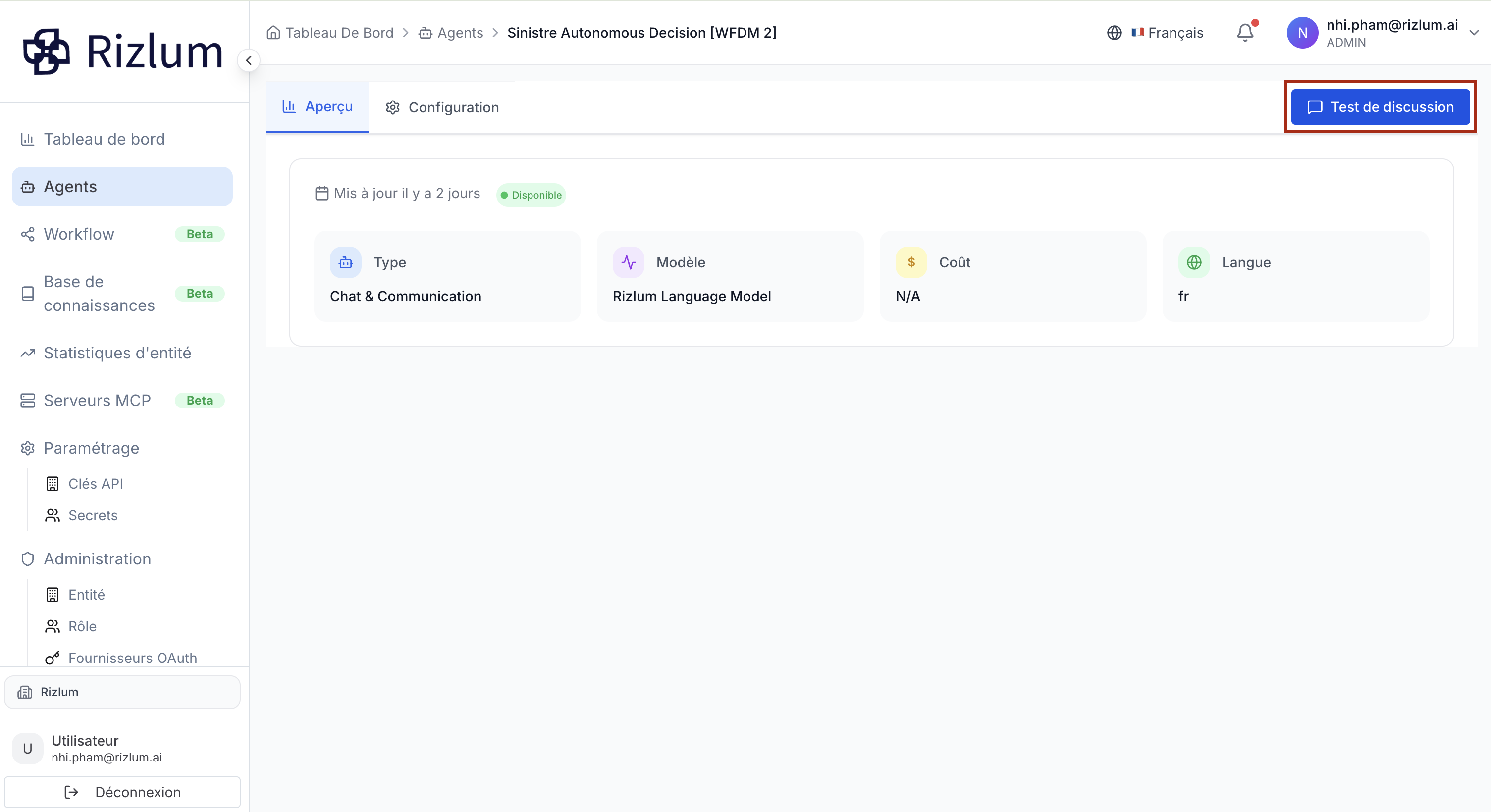
Task: Expand the user account menu chevron
Action: [x=1474, y=33]
